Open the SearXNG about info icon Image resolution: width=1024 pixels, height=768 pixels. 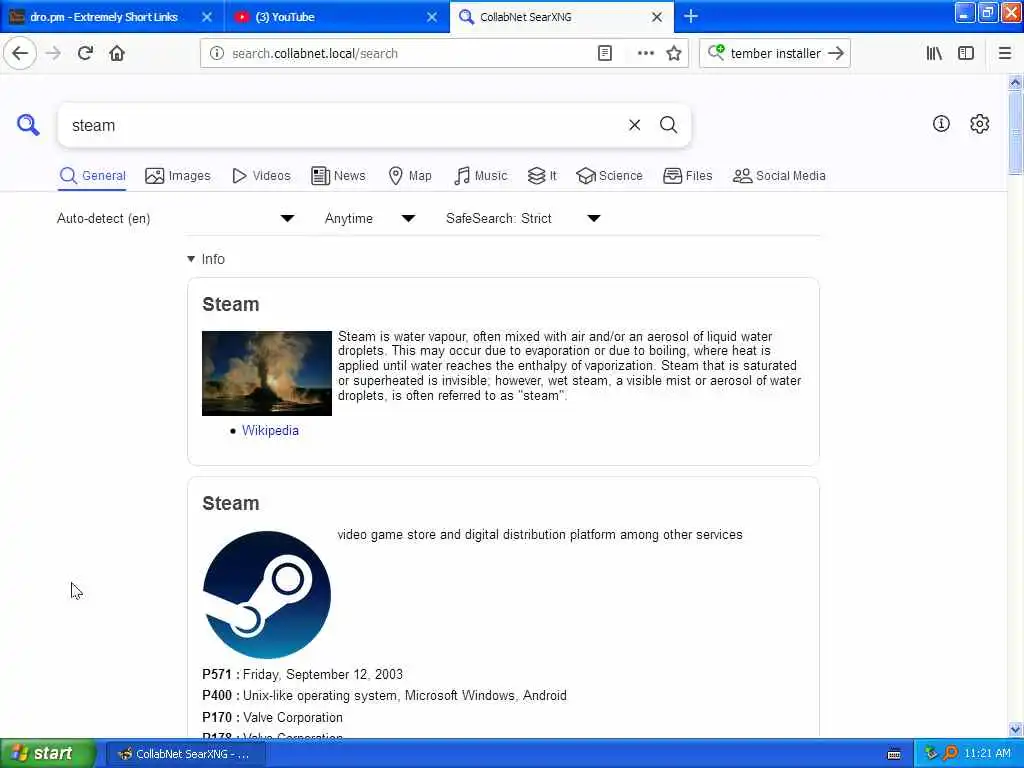click(x=940, y=123)
